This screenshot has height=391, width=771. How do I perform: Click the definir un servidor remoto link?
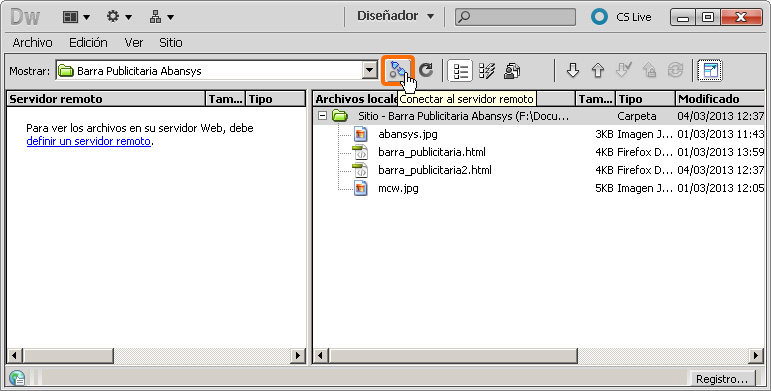(89, 141)
